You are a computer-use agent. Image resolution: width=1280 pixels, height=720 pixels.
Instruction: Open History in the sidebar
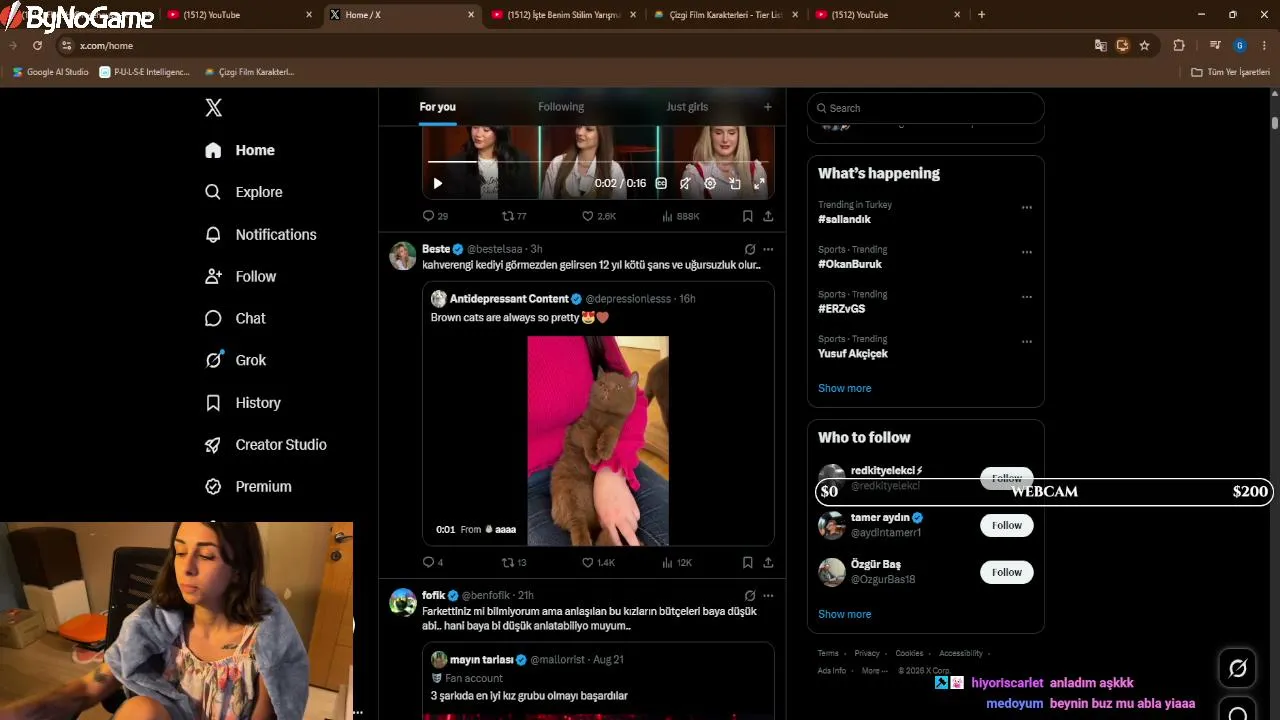(243, 402)
